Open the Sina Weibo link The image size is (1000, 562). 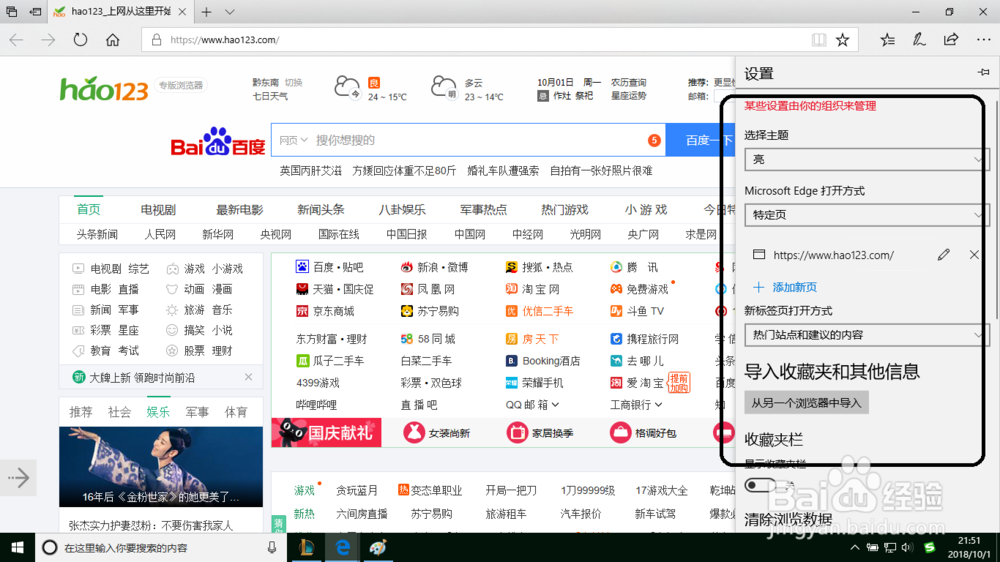coord(434,267)
